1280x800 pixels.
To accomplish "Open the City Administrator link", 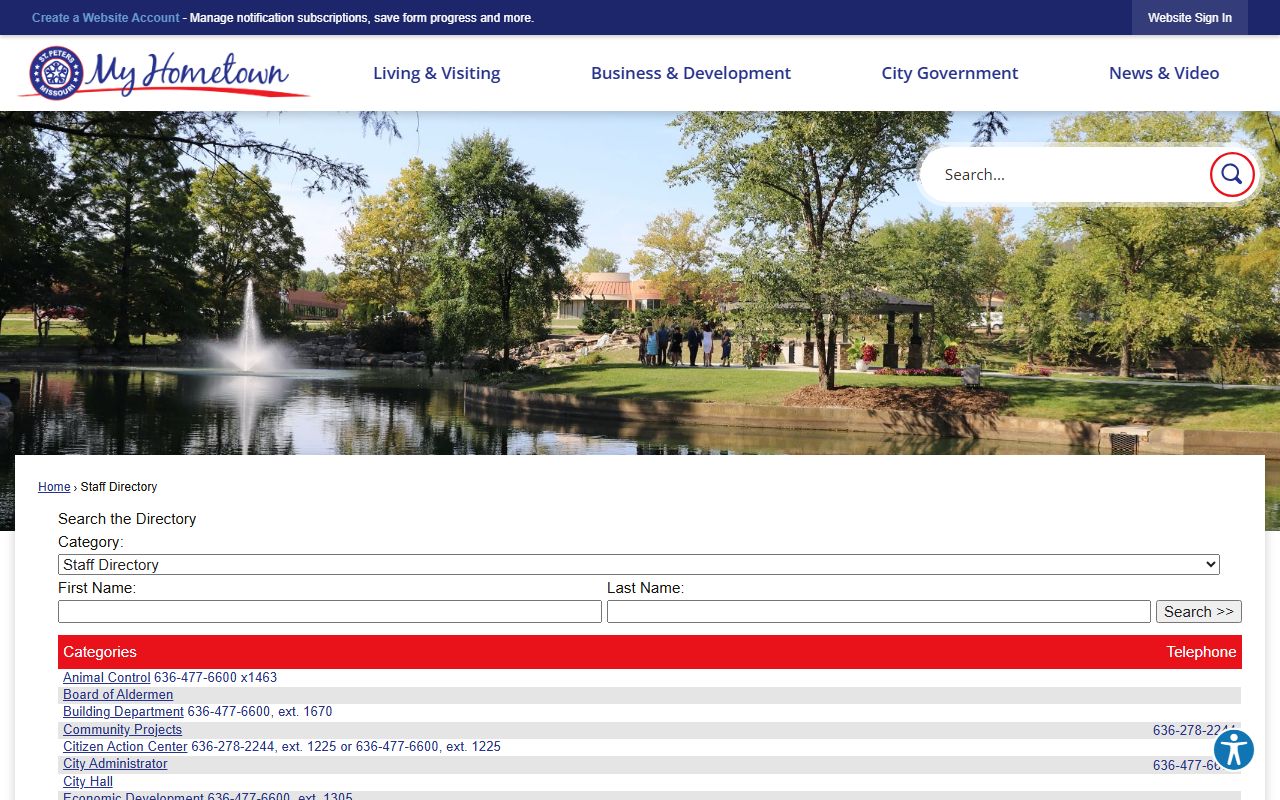I will 115,763.
